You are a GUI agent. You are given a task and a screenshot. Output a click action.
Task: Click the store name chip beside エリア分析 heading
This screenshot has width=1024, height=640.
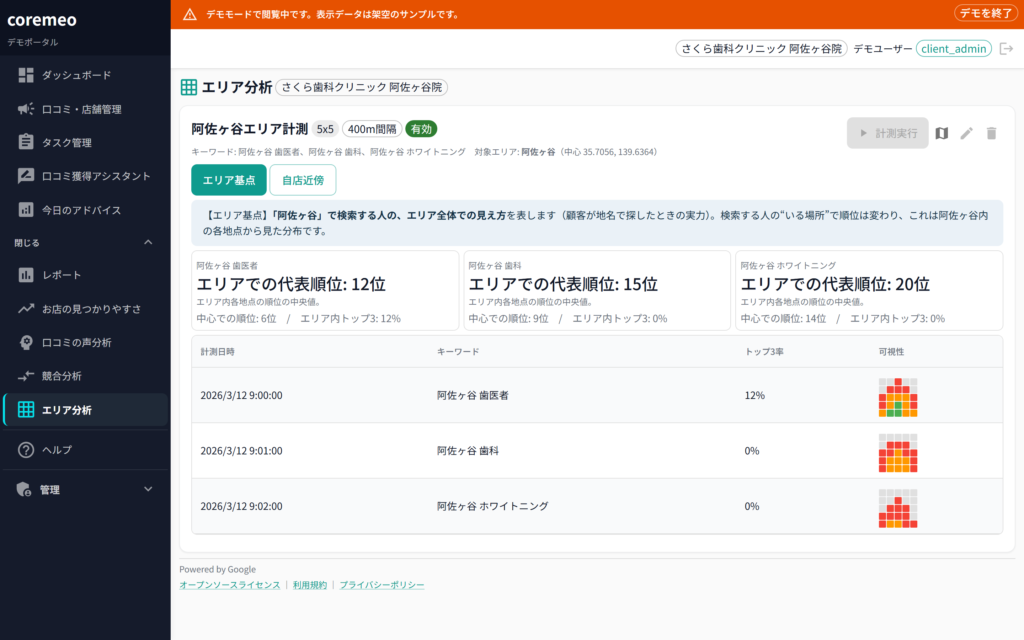(362, 87)
